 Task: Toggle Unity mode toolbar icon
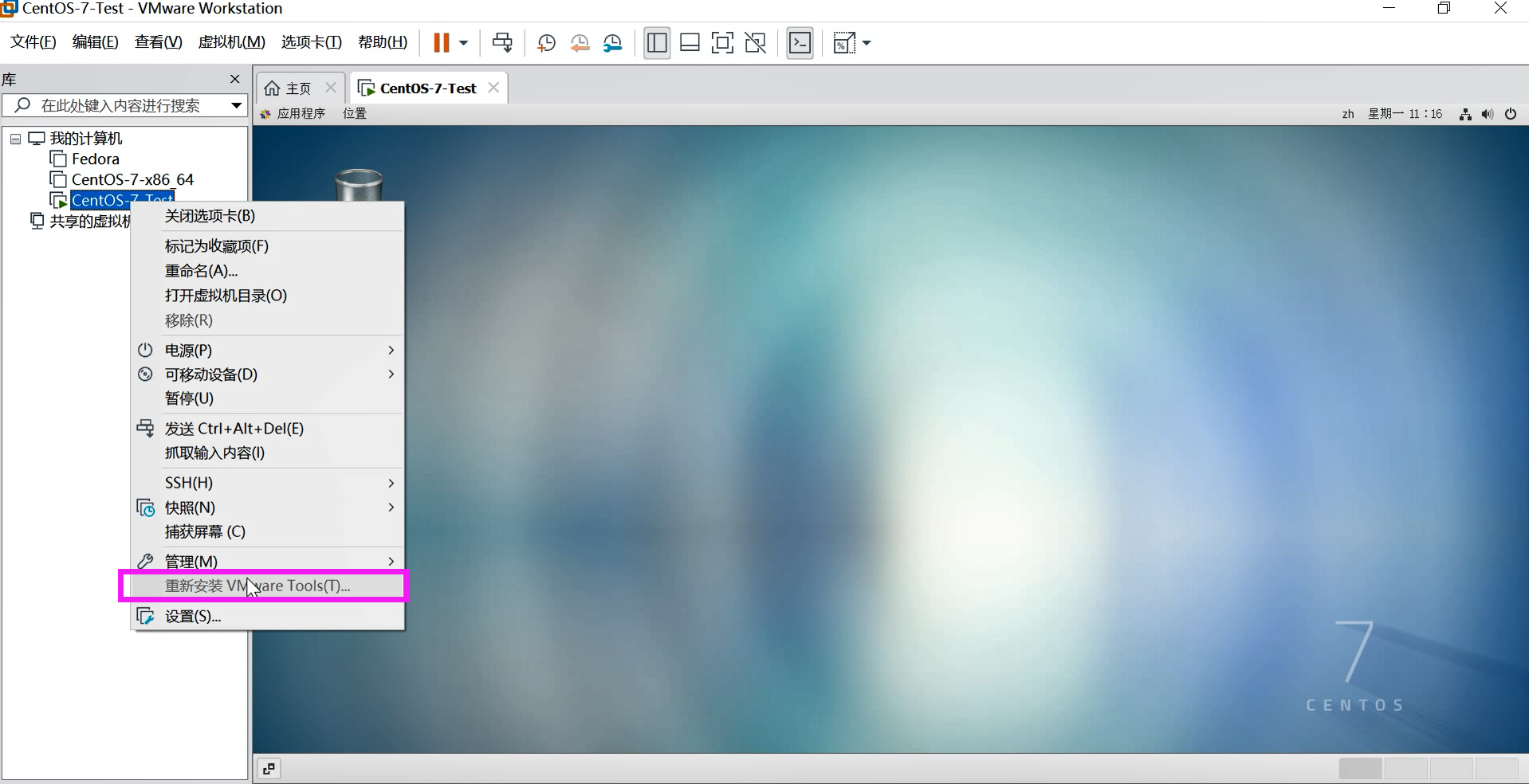755,42
